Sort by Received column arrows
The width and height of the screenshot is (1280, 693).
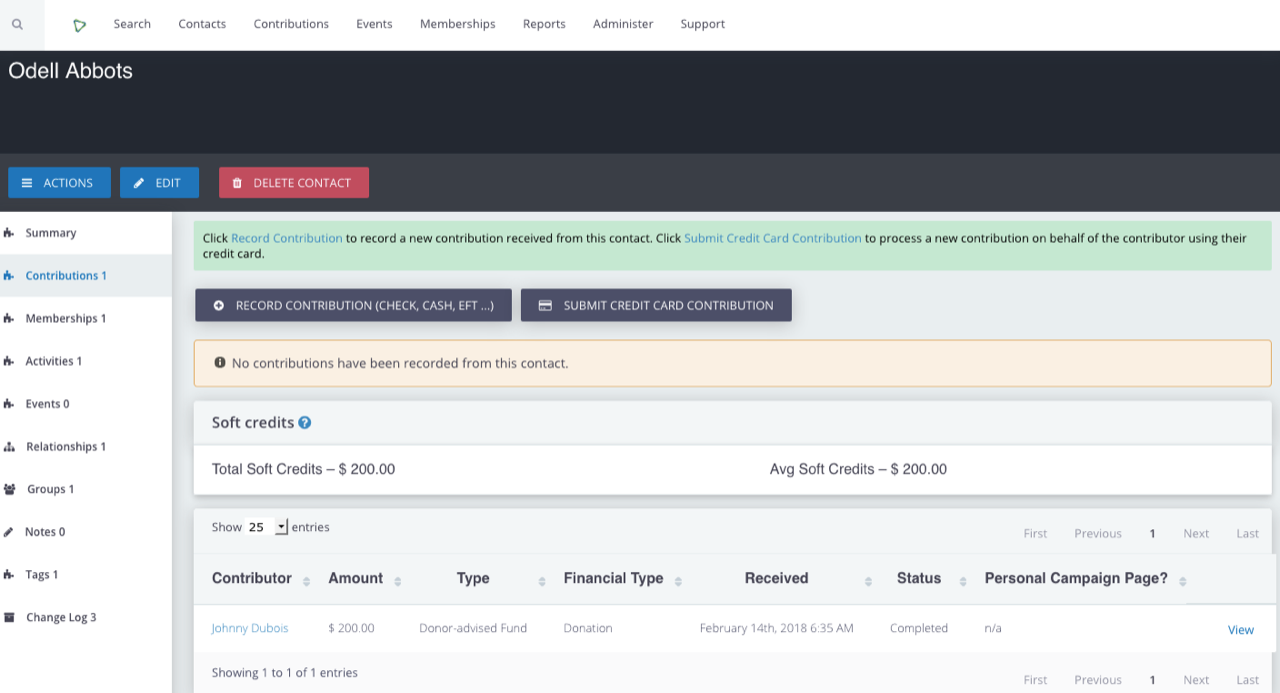867,581
